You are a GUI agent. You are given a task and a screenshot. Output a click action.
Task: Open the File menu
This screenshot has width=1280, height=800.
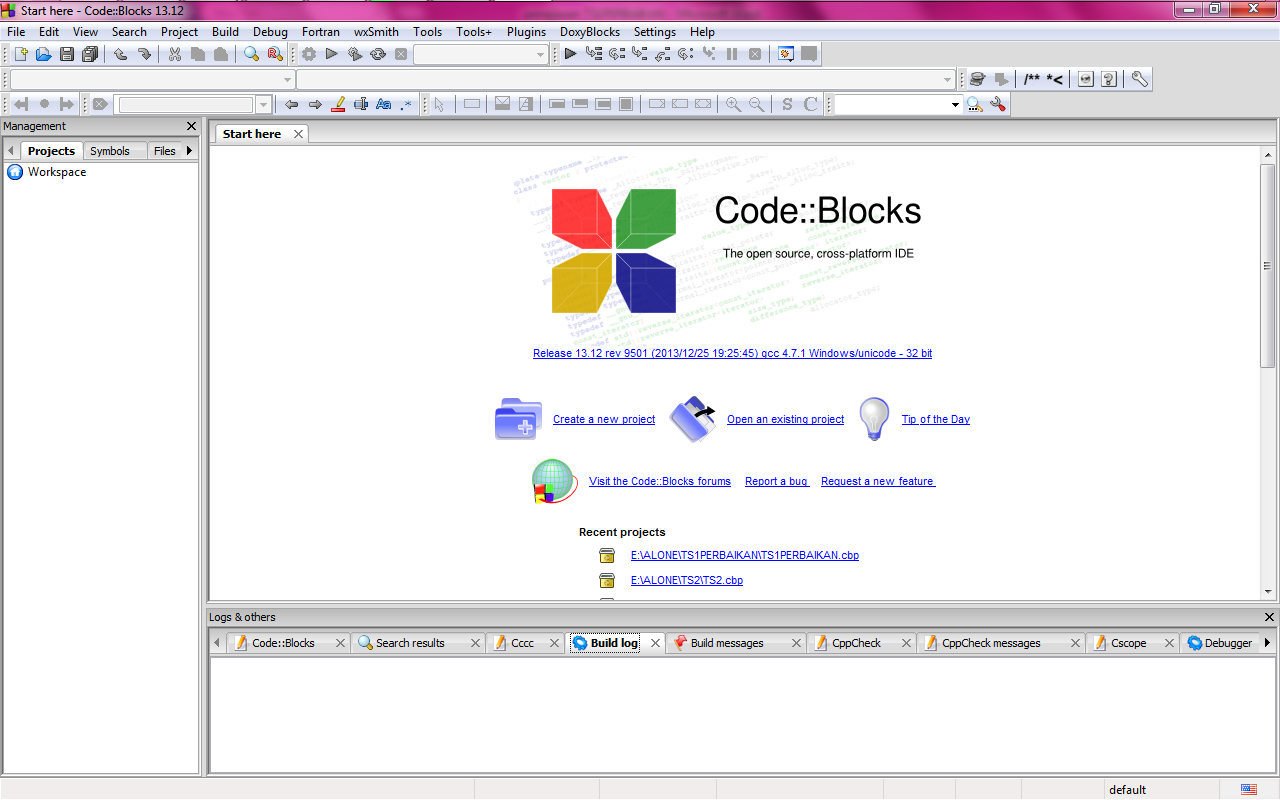point(16,32)
